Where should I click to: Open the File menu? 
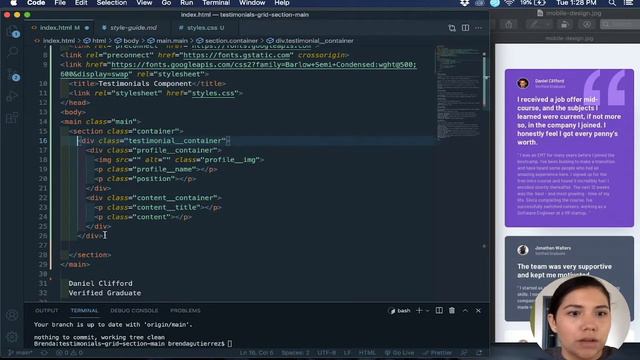60,3
